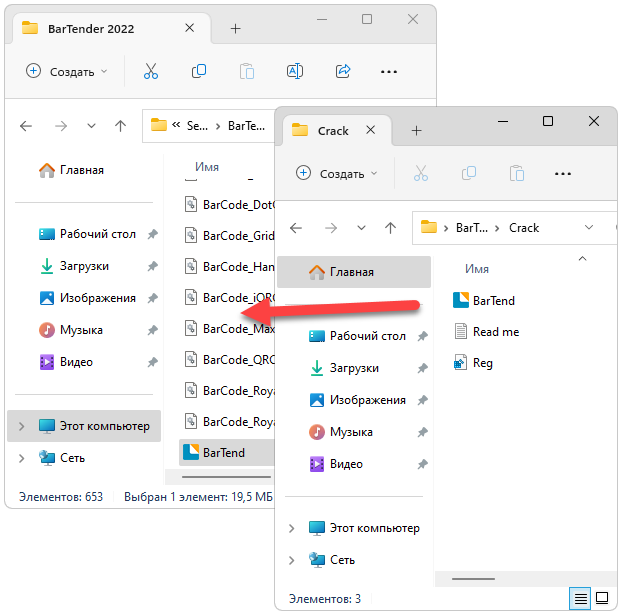Click Rename icon in BarTender 2022 window
This screenshot has height=614, width=620.
295,71
